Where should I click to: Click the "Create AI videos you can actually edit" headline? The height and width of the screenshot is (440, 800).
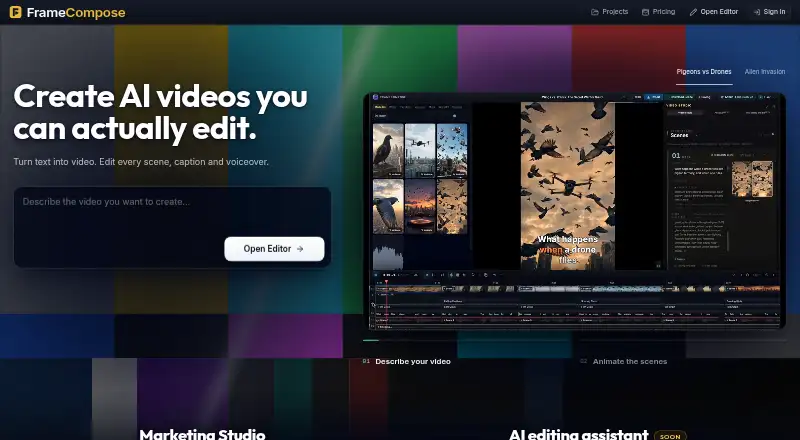160,112
